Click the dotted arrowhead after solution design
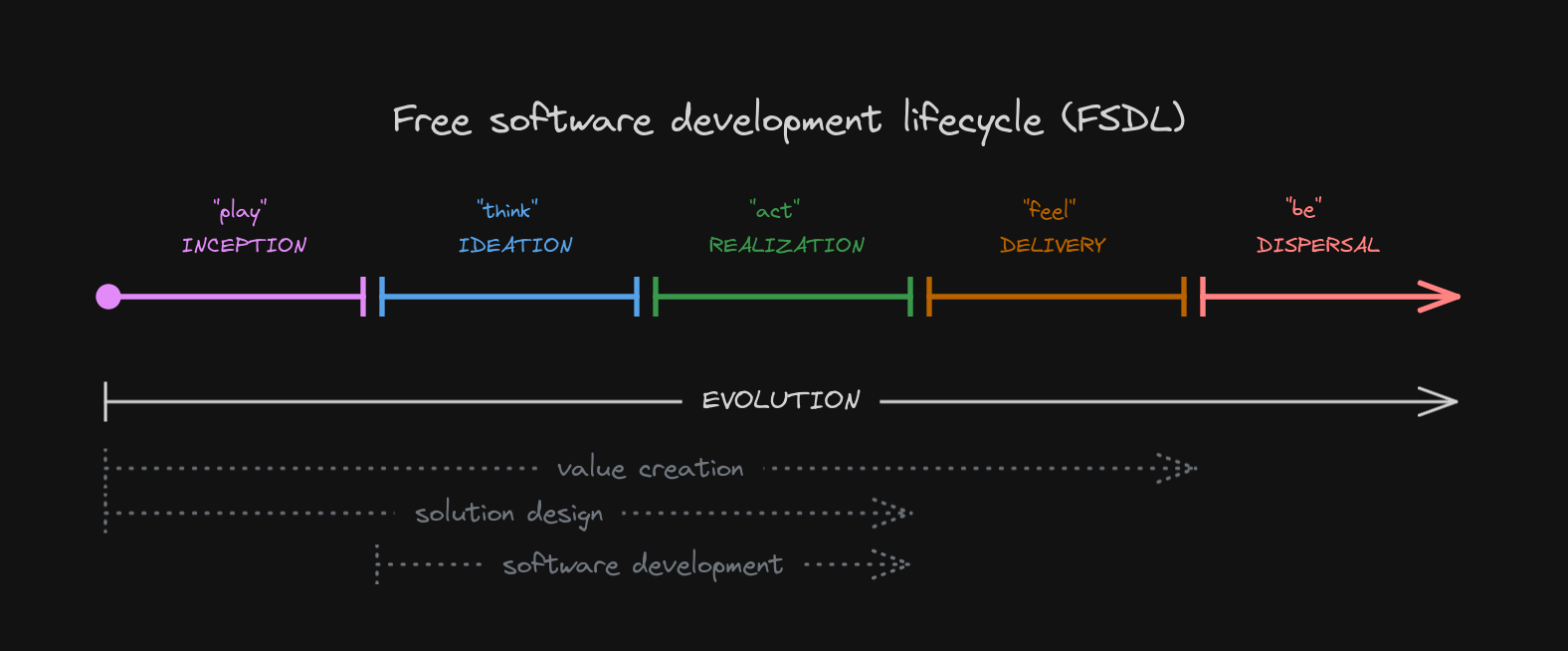Viewport: 1568px width, 651px height. click(x=891, y=514)
